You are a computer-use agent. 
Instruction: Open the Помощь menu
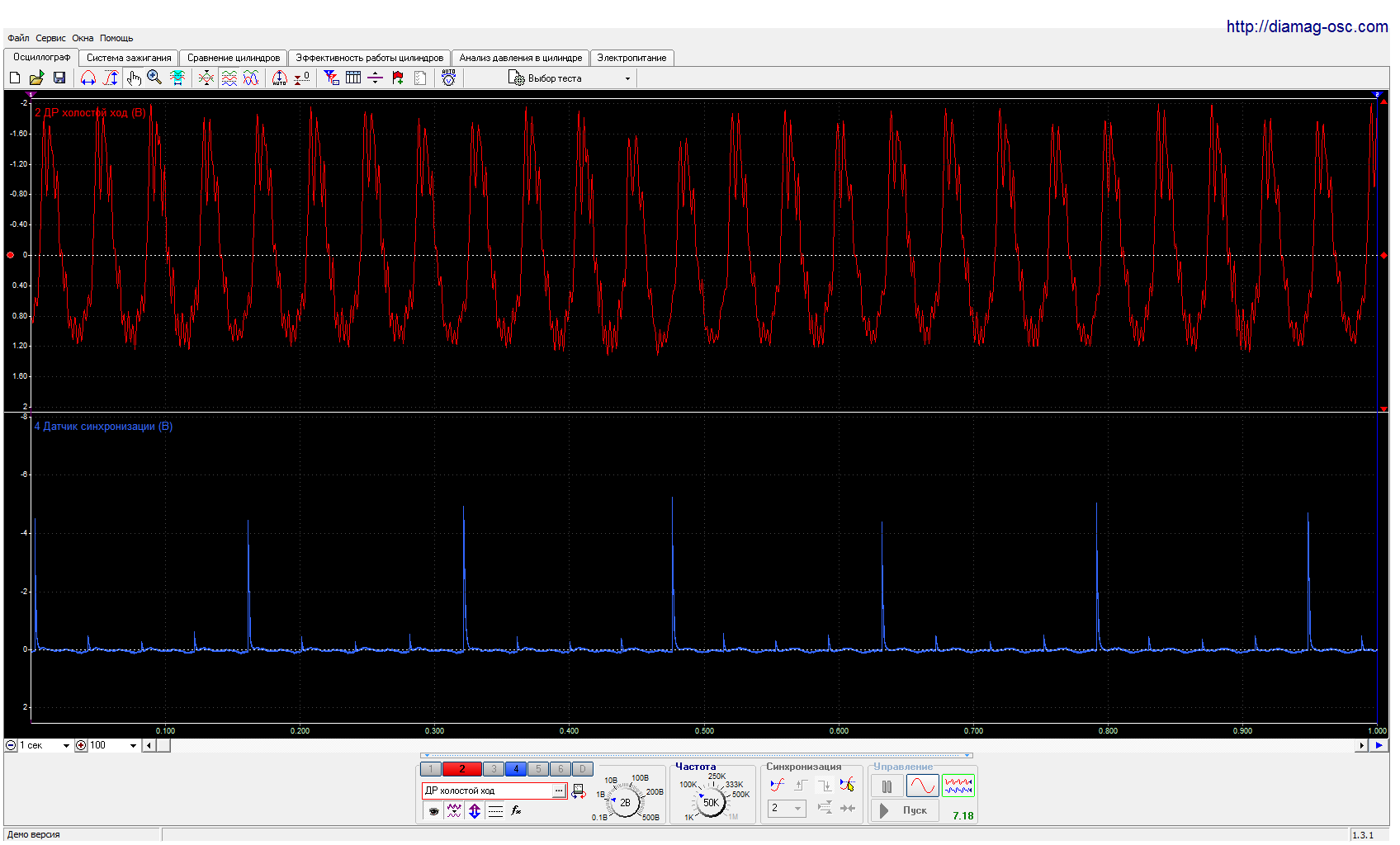(116, 38)
